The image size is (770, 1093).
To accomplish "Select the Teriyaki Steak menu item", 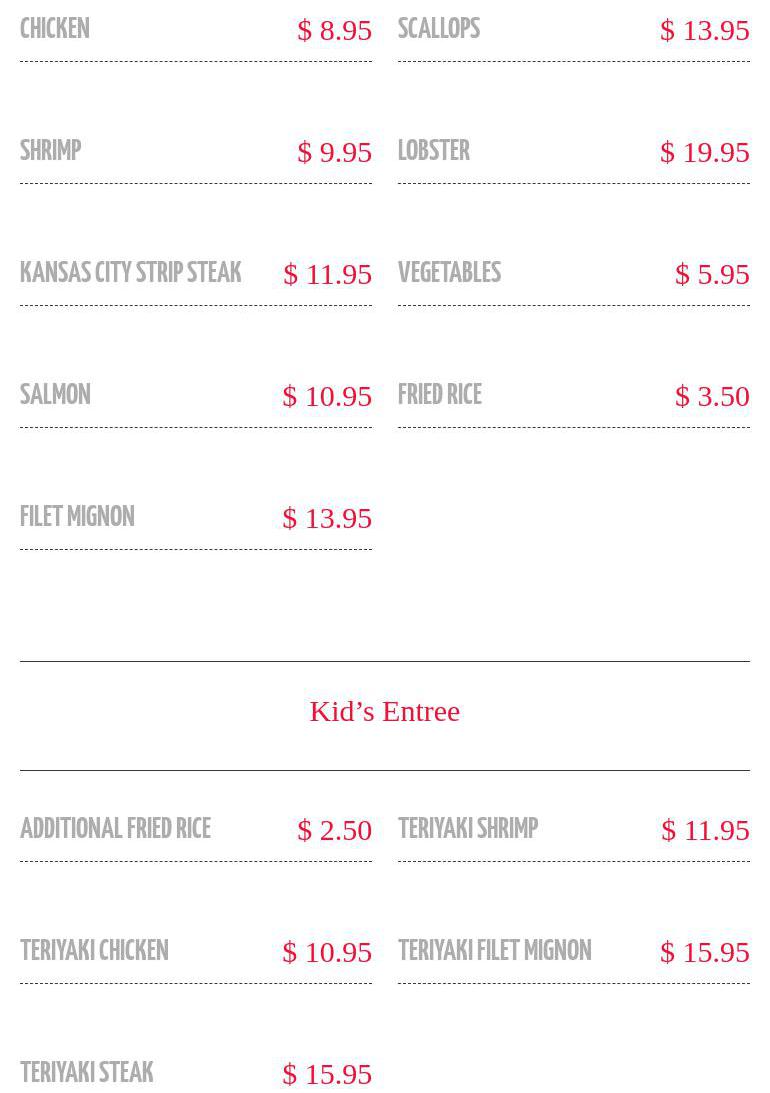I will click(87, 1073).
